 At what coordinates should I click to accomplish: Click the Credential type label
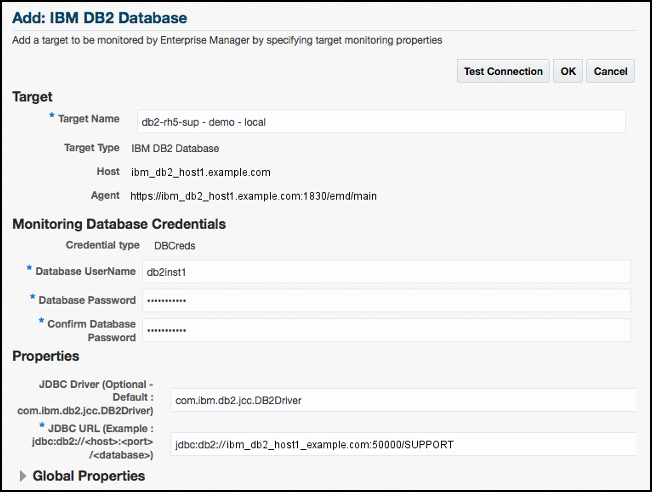tap(103, 245)
